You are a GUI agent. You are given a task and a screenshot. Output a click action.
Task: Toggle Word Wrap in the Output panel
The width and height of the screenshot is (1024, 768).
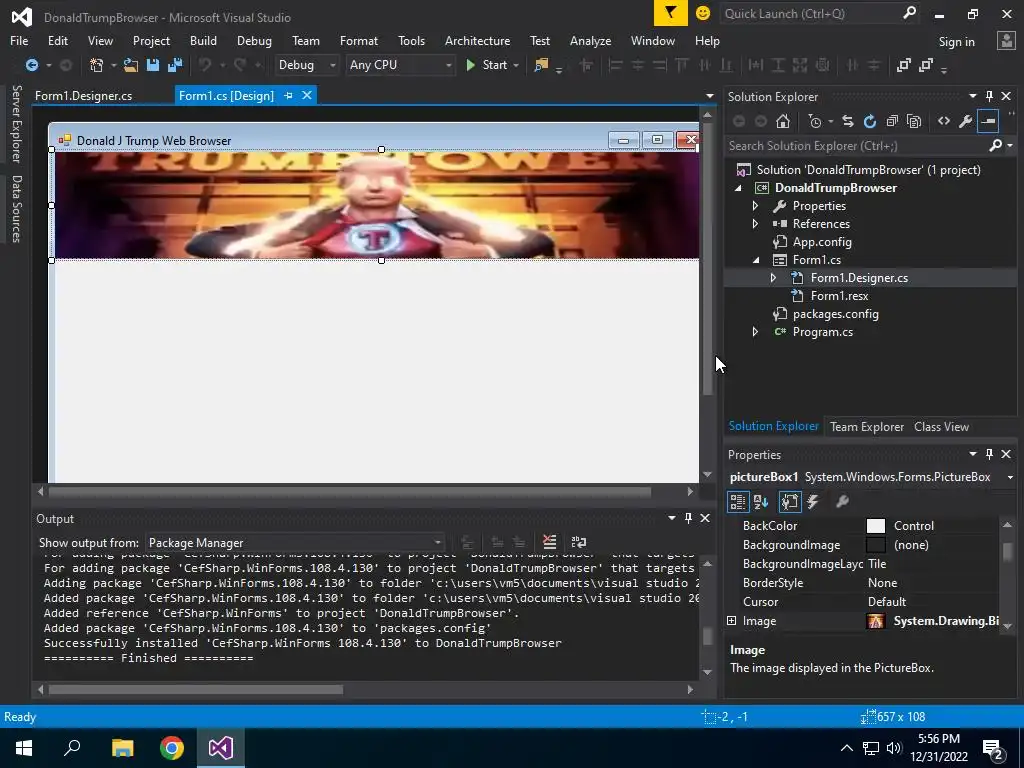coord(579,542)
